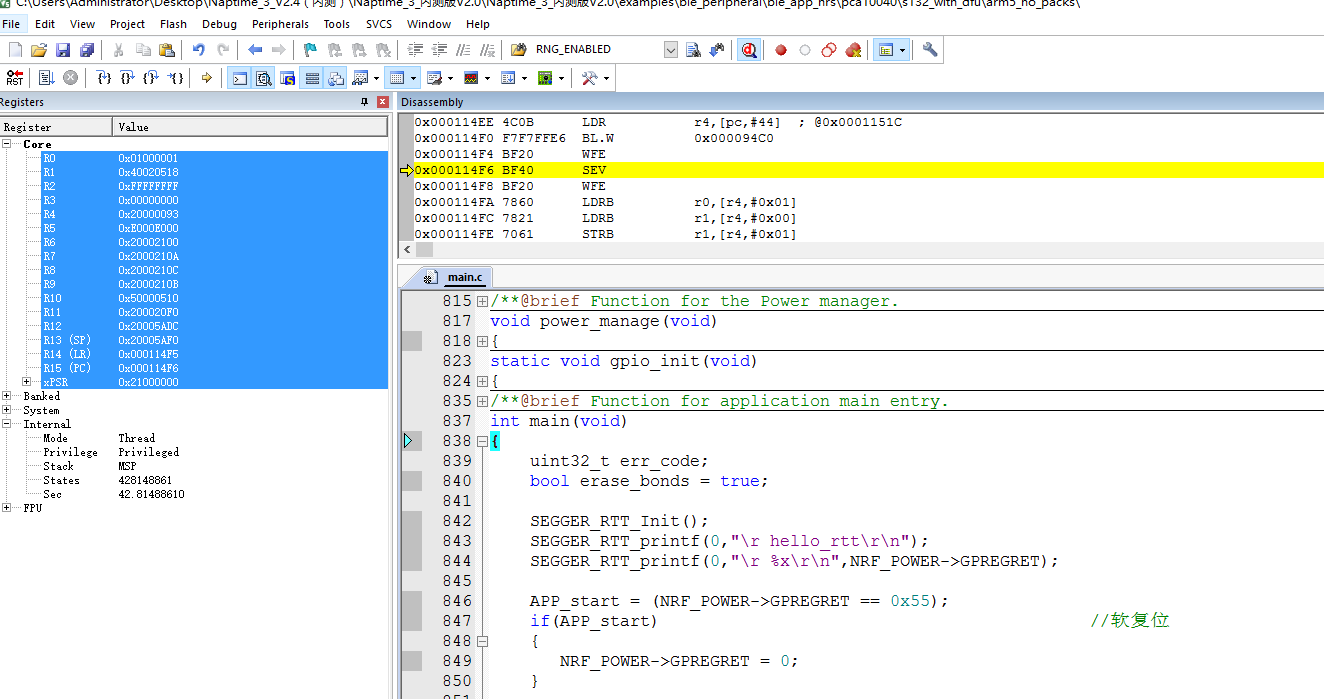Click the Incremental Find binoculars icon

717,49
